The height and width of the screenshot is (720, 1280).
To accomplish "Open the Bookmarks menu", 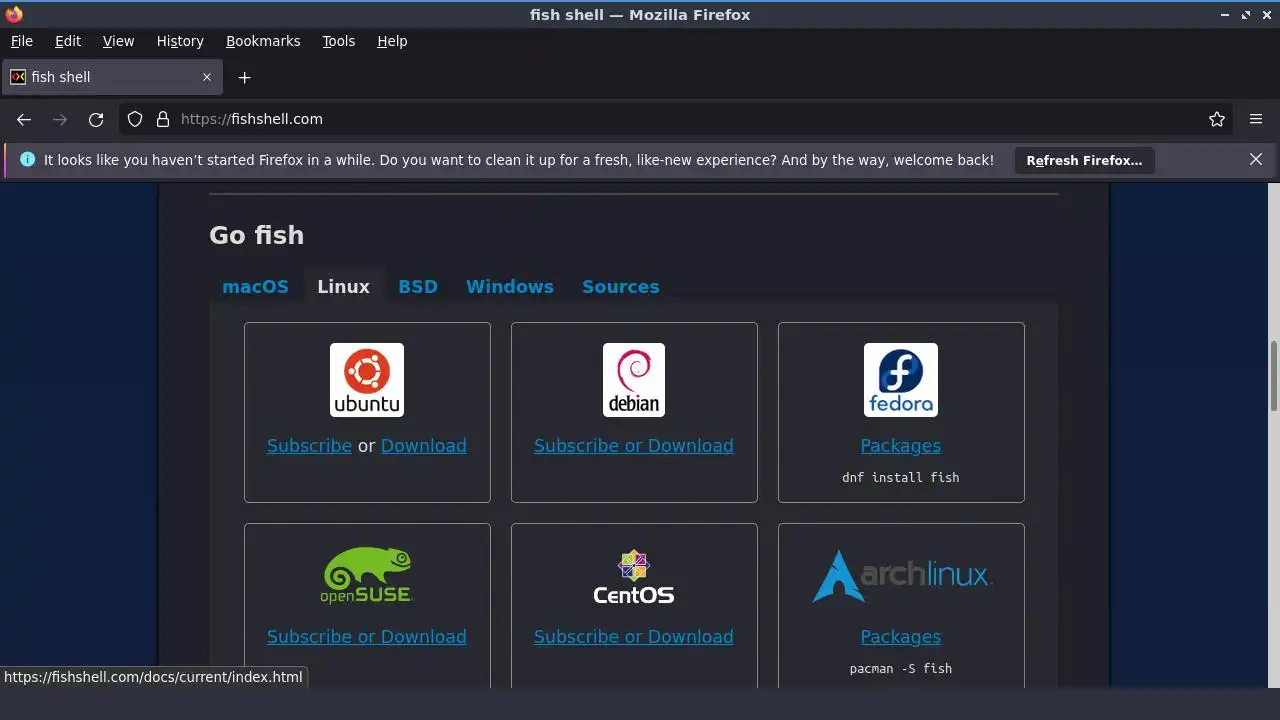I will click(263, 41).
